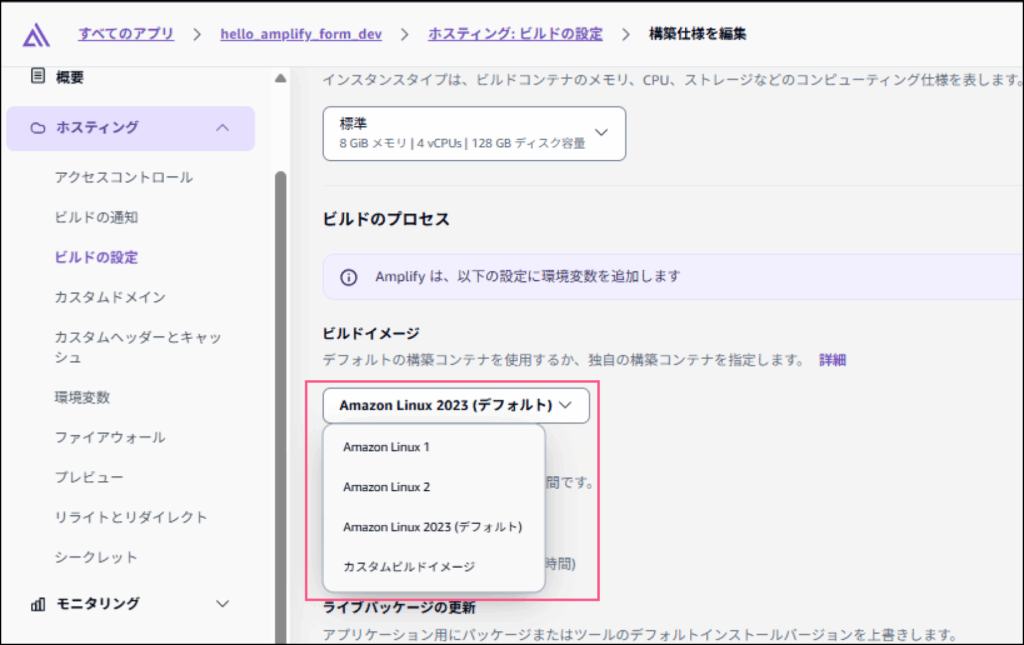
Task: Go to hello_amplify_form_dev breadcrumb link
Action: (300, 35)
